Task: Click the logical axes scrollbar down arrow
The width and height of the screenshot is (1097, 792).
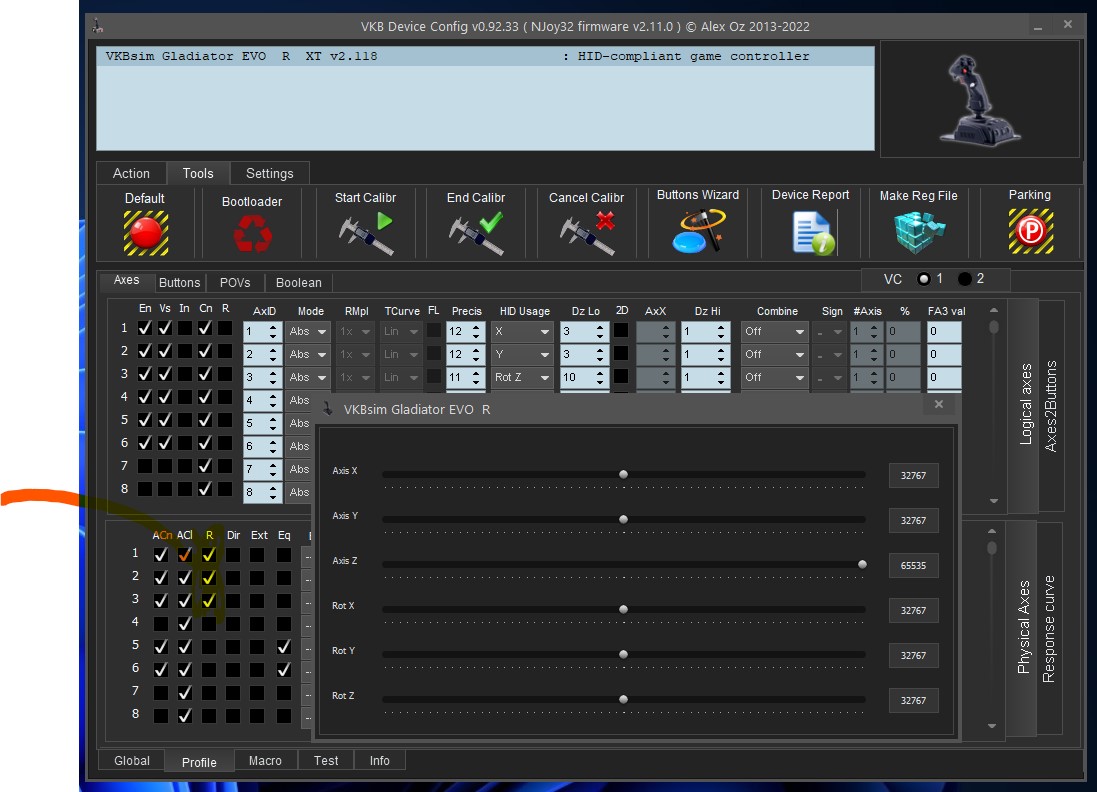Action: click(994, 501)
